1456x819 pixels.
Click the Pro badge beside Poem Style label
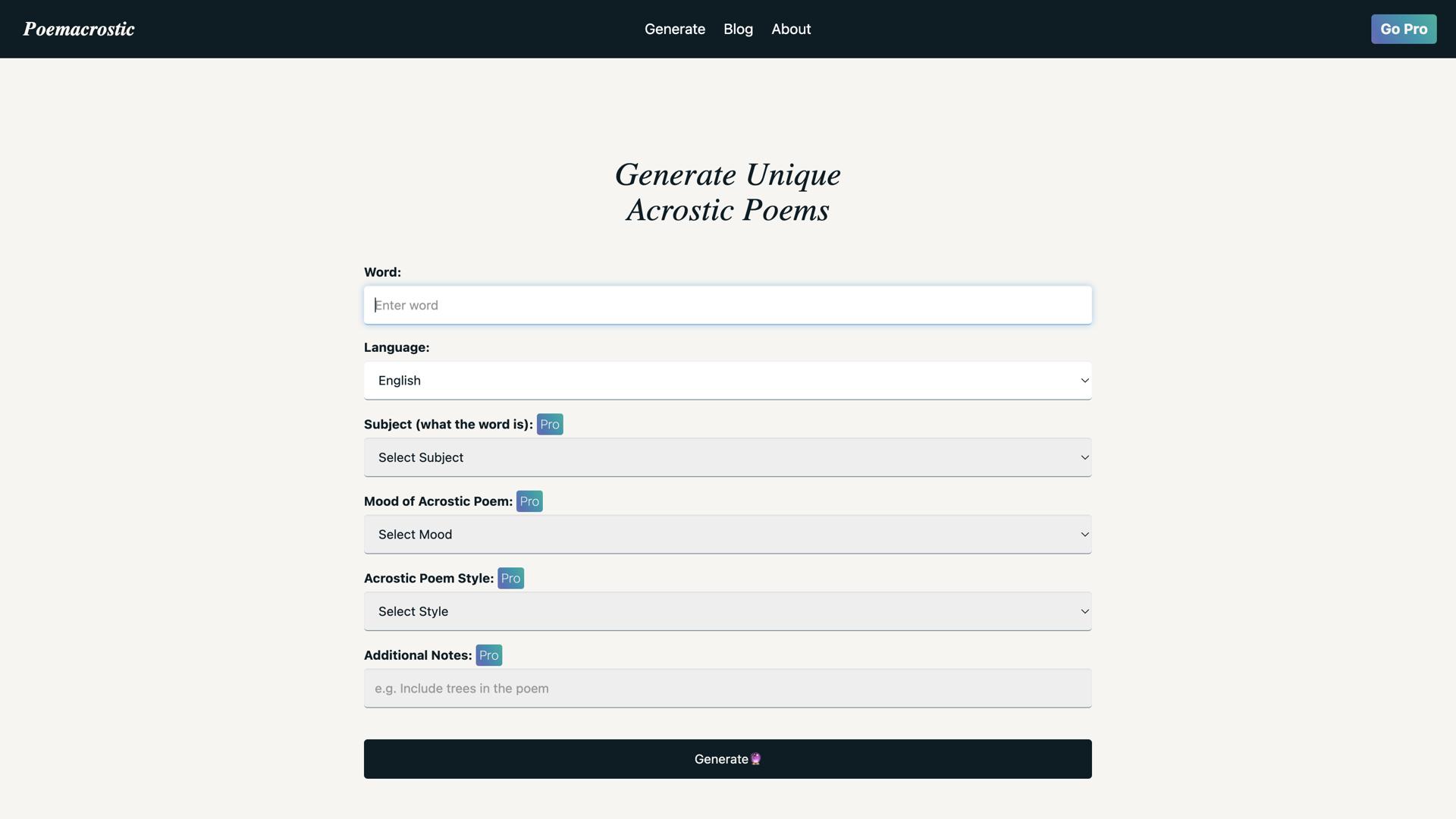(x=510, y=579)
